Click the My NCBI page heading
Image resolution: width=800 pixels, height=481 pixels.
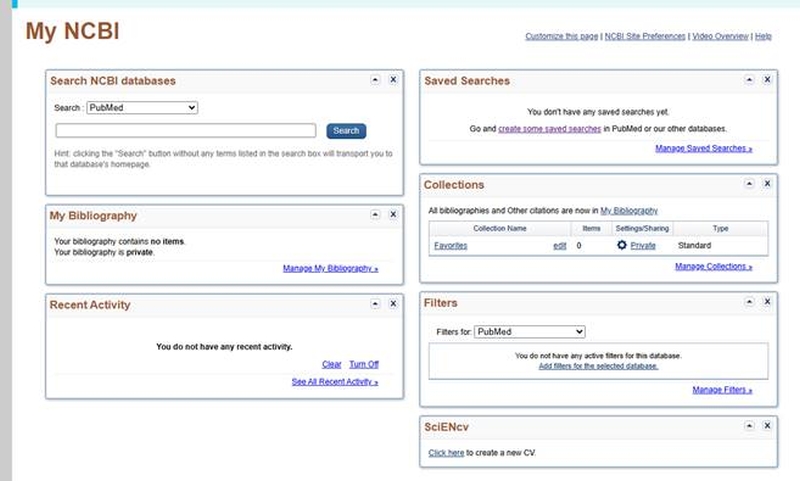72,31
